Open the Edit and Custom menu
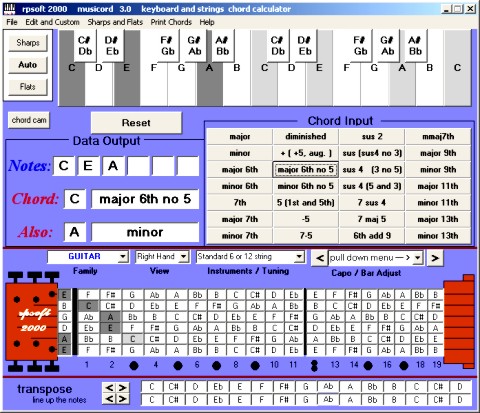Image resolution: width=480 pixels, height=413 pixels. [x=52, y=22]
